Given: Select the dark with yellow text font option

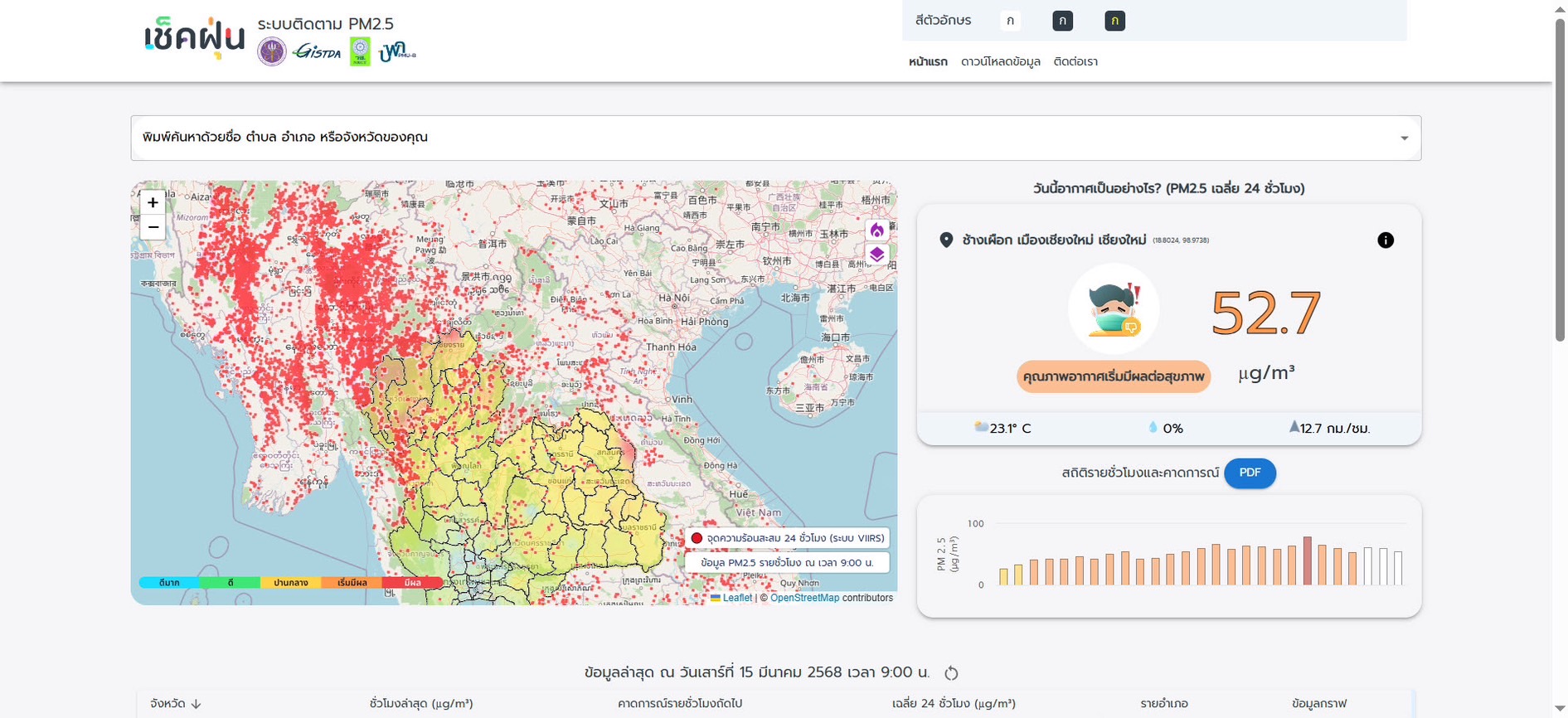Looking at the screenshot, I should 1114,21.
